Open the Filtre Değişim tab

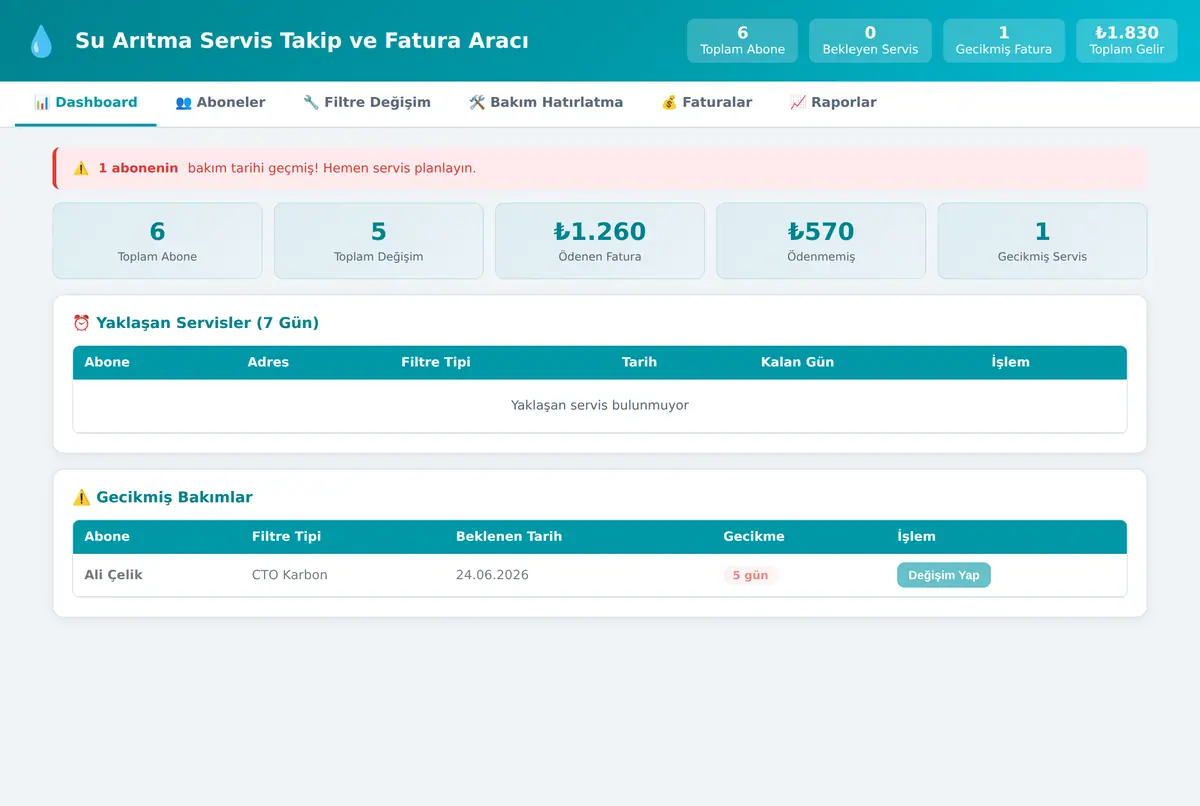(x=367, y=103)
